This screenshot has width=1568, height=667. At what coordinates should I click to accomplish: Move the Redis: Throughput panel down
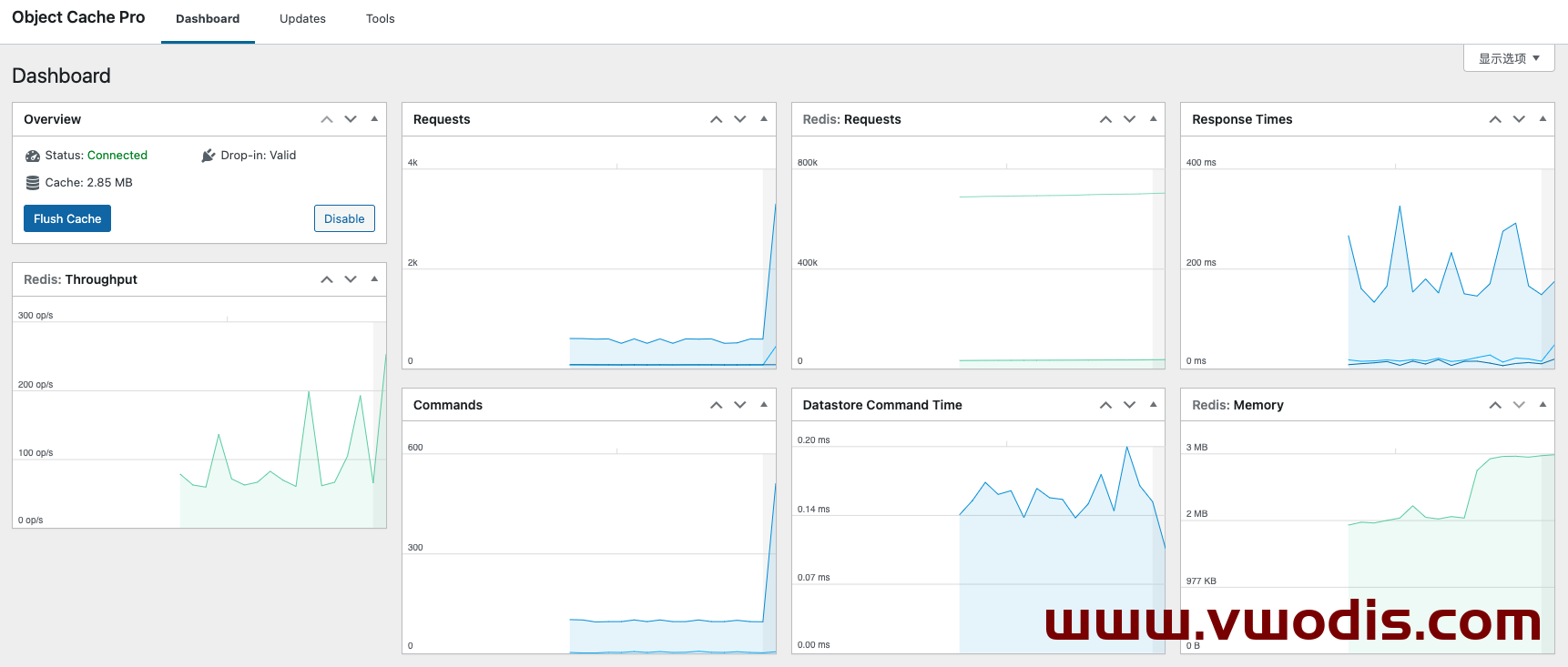click(351, 279)
